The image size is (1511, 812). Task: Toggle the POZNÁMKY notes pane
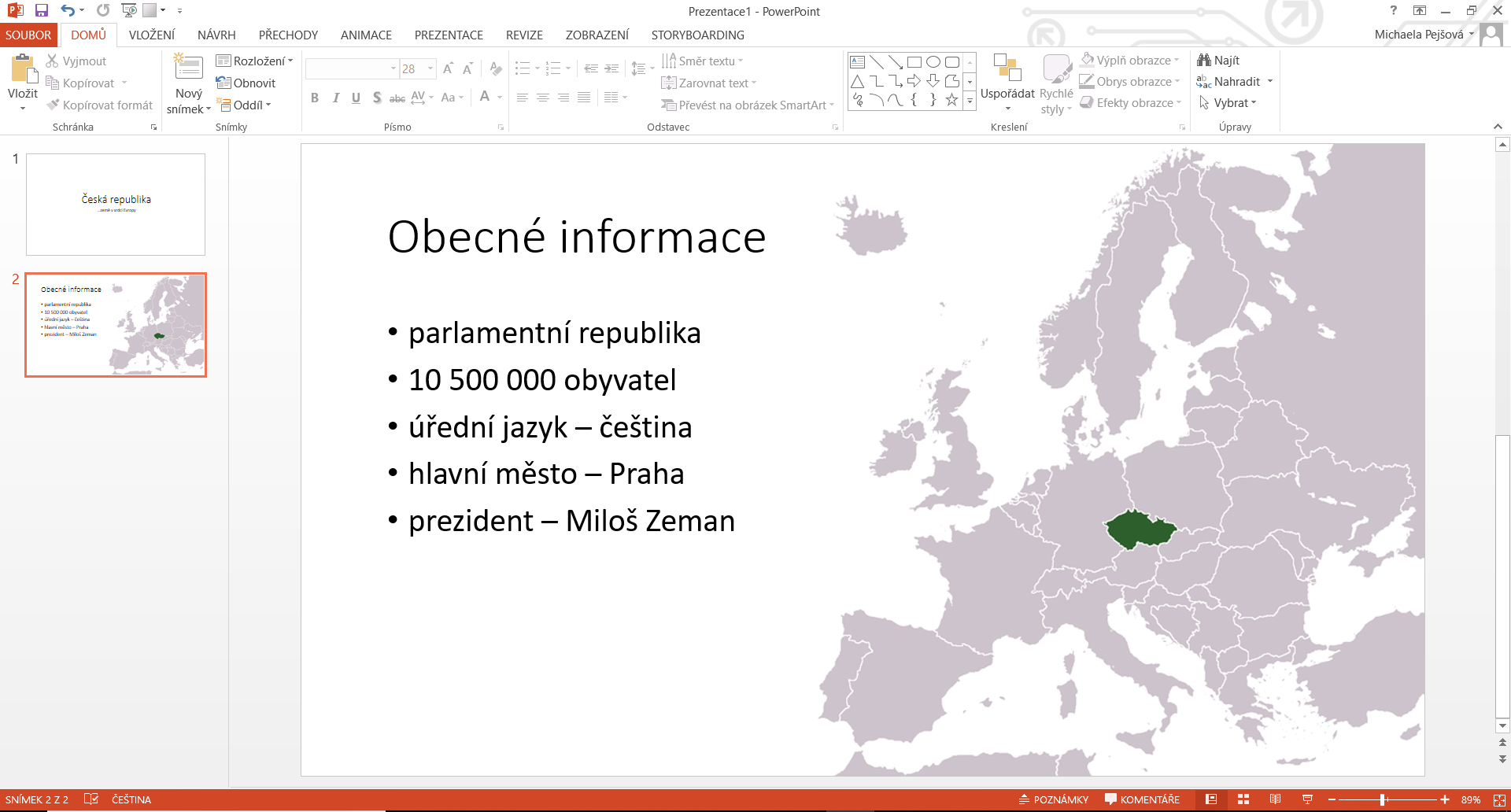1054,799
